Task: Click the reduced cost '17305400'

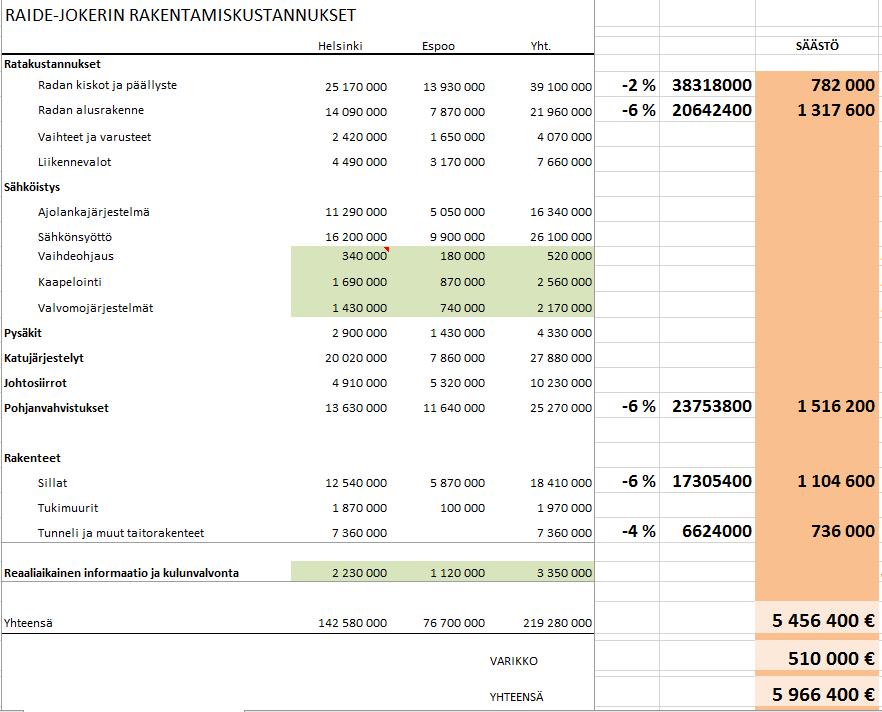Action: (712, 481)
